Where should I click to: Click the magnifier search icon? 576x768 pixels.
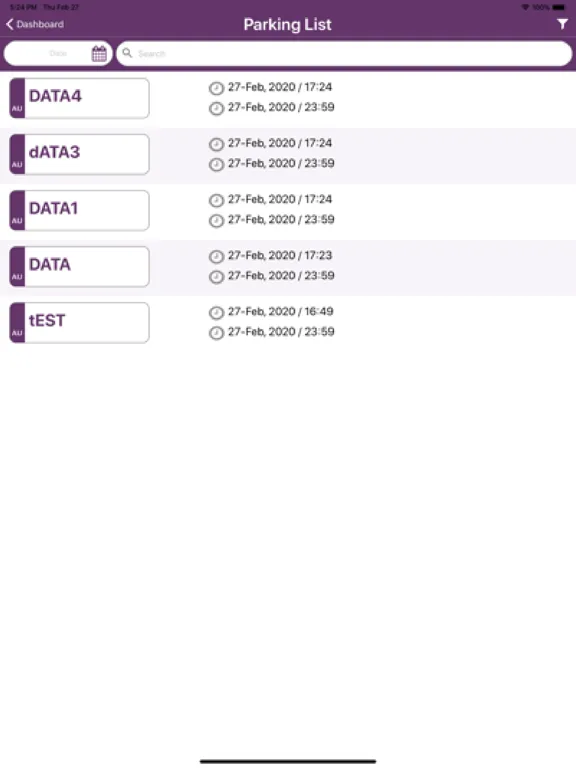(127, 53)
